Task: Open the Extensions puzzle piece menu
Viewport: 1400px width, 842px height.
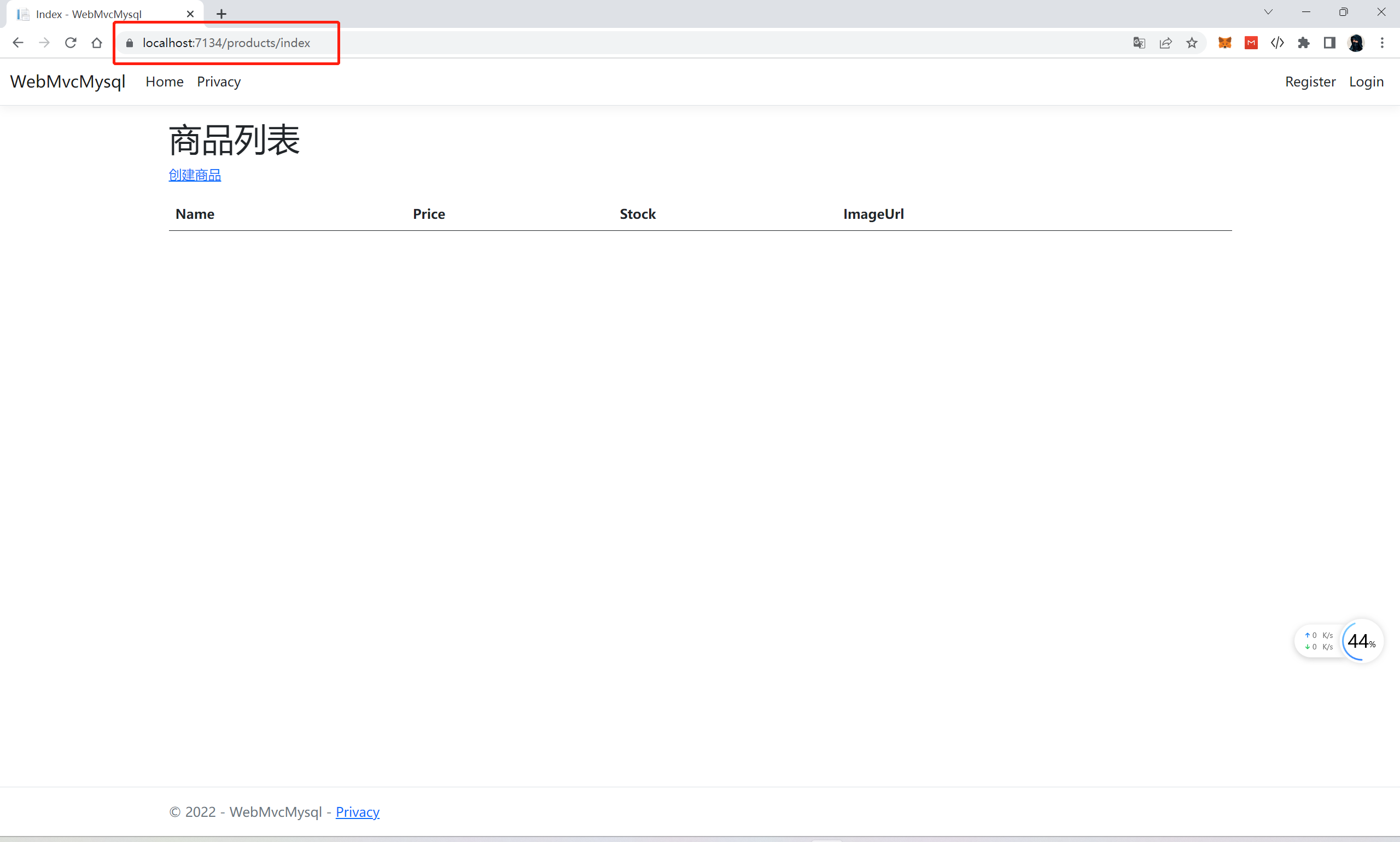Action: (1304, 43)
